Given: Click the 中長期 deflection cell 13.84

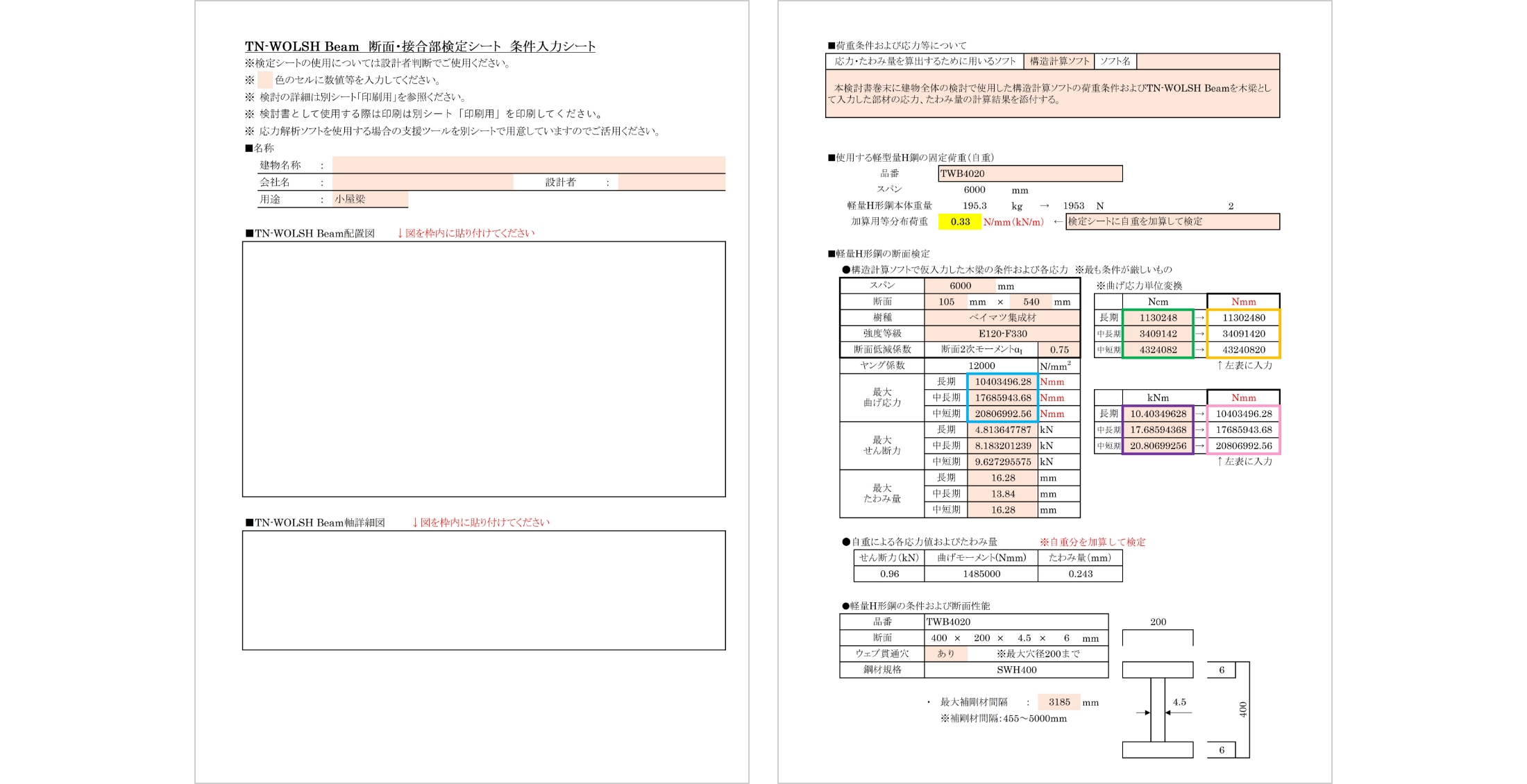Looking at the screenshot, I should [x=1003, y=494].
